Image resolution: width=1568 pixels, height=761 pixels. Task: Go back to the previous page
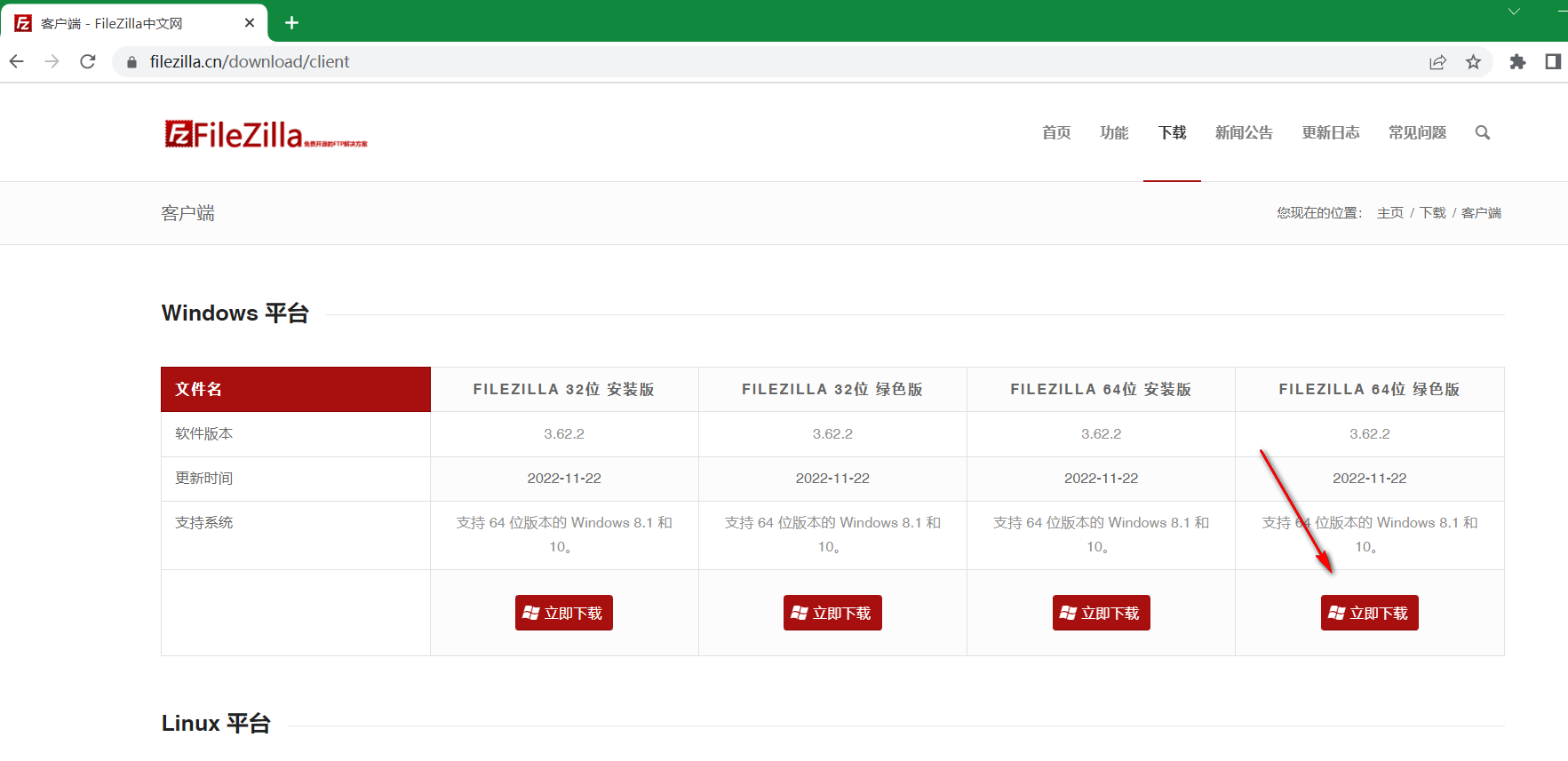[17, 61]
